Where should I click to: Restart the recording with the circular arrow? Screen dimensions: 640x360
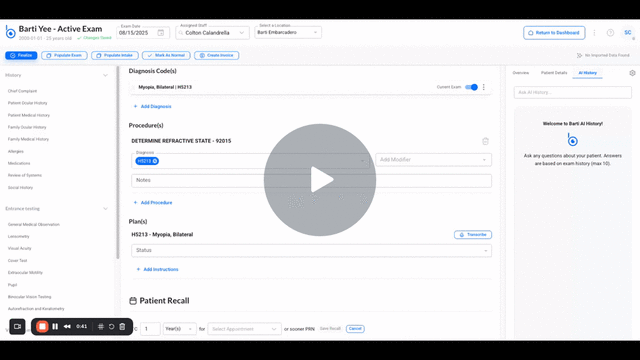tap(111, 327)
